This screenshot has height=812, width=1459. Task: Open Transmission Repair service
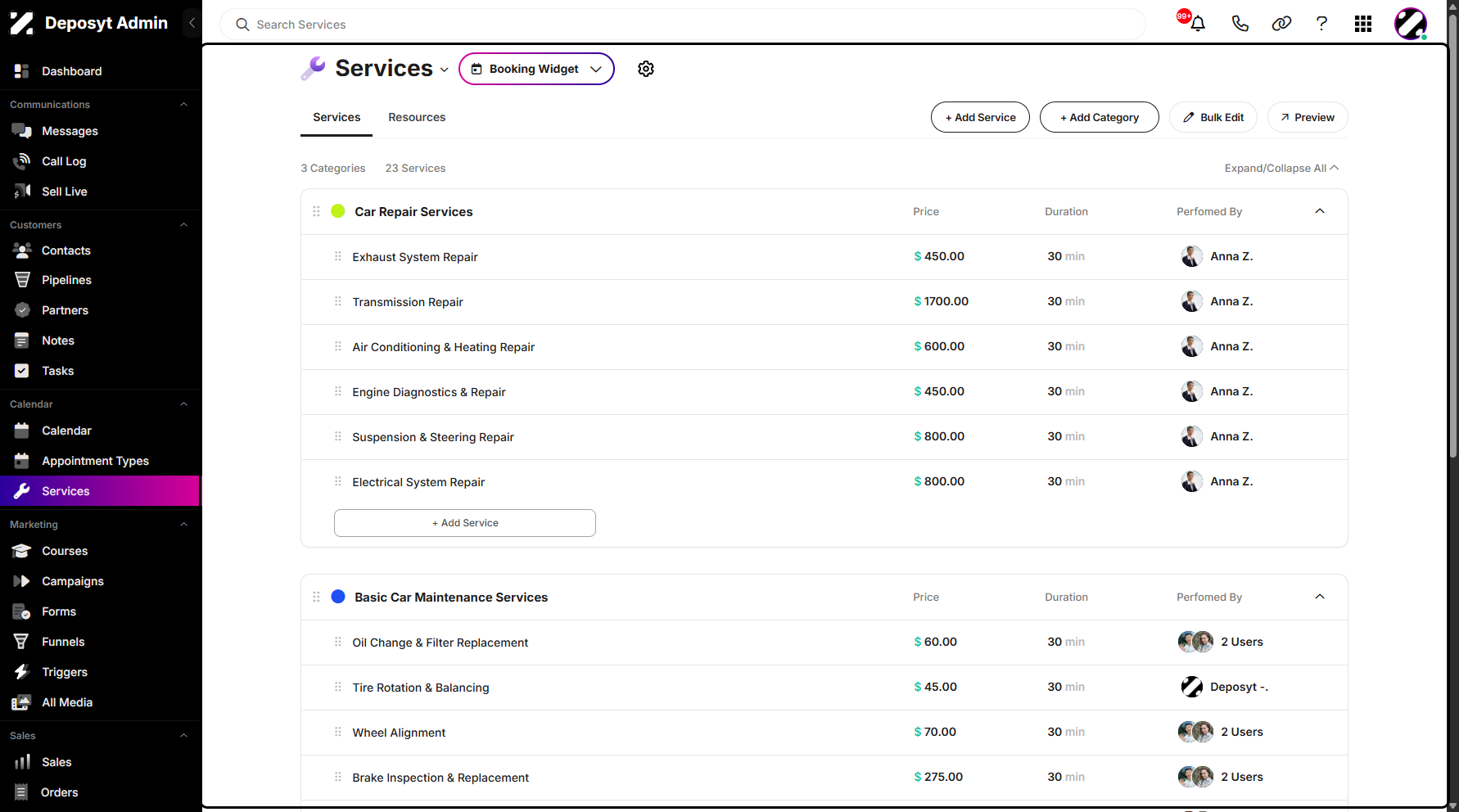(x=408, y=302)
